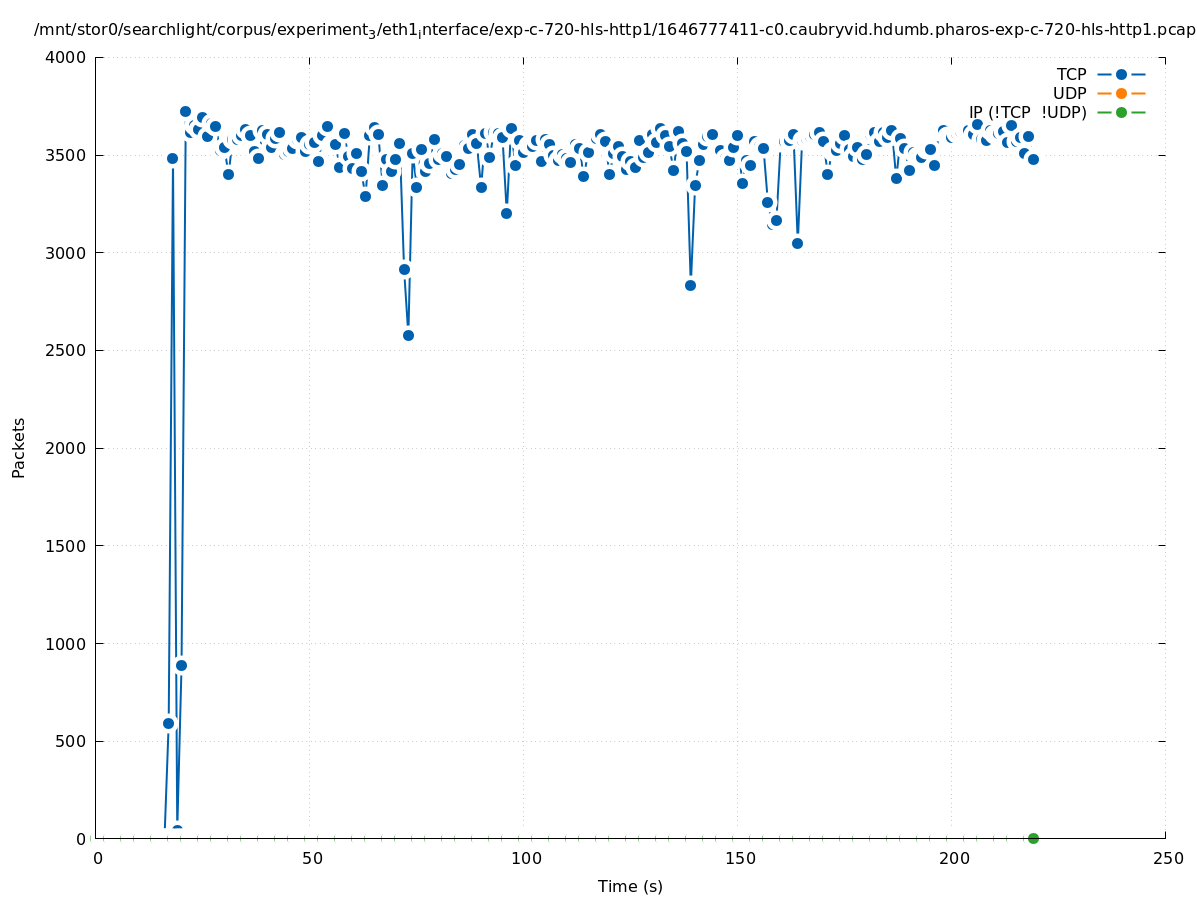Select the lowest TCP dip point near 2575 packets
This screenshot has height=900, width=1197.
[x=408, y=335]
